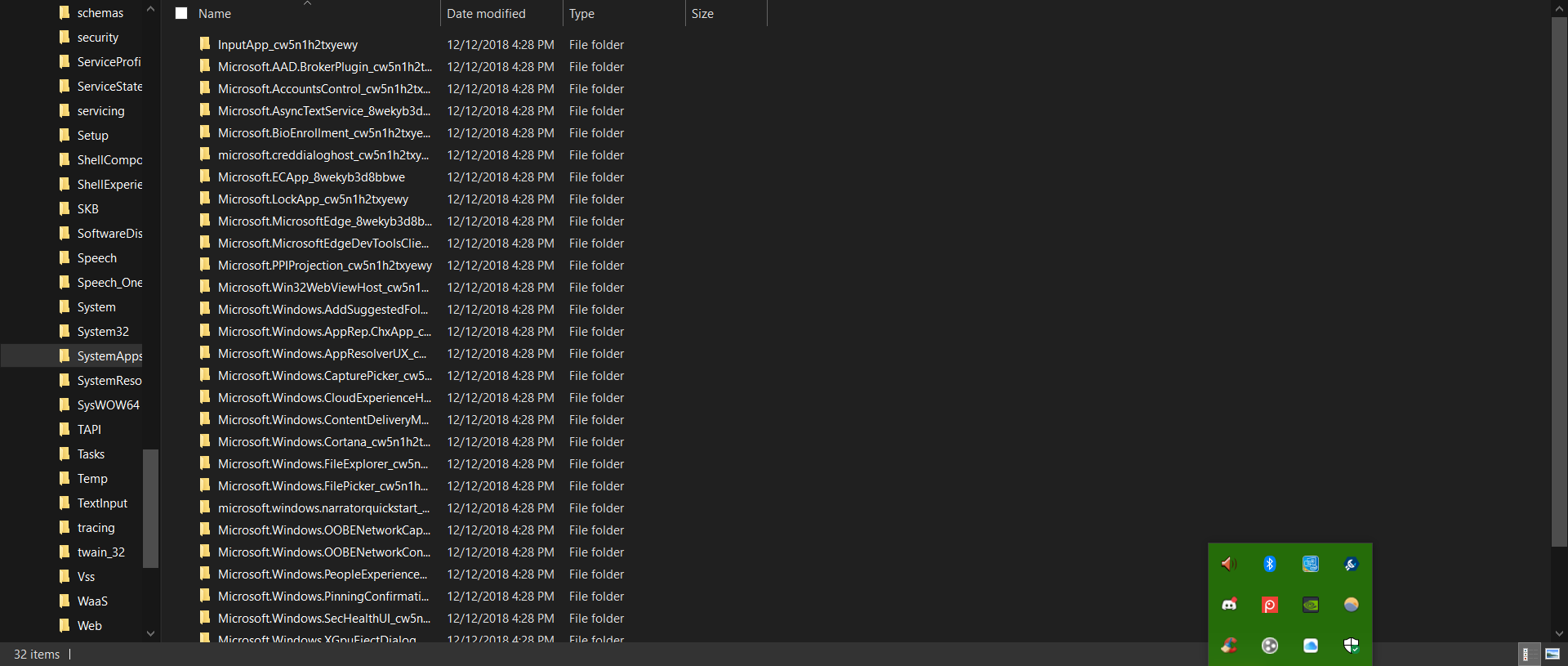Click the Microsoft.MicrosoftEdge_8wekyb3d8b folder icon

[x=205, y=221]
